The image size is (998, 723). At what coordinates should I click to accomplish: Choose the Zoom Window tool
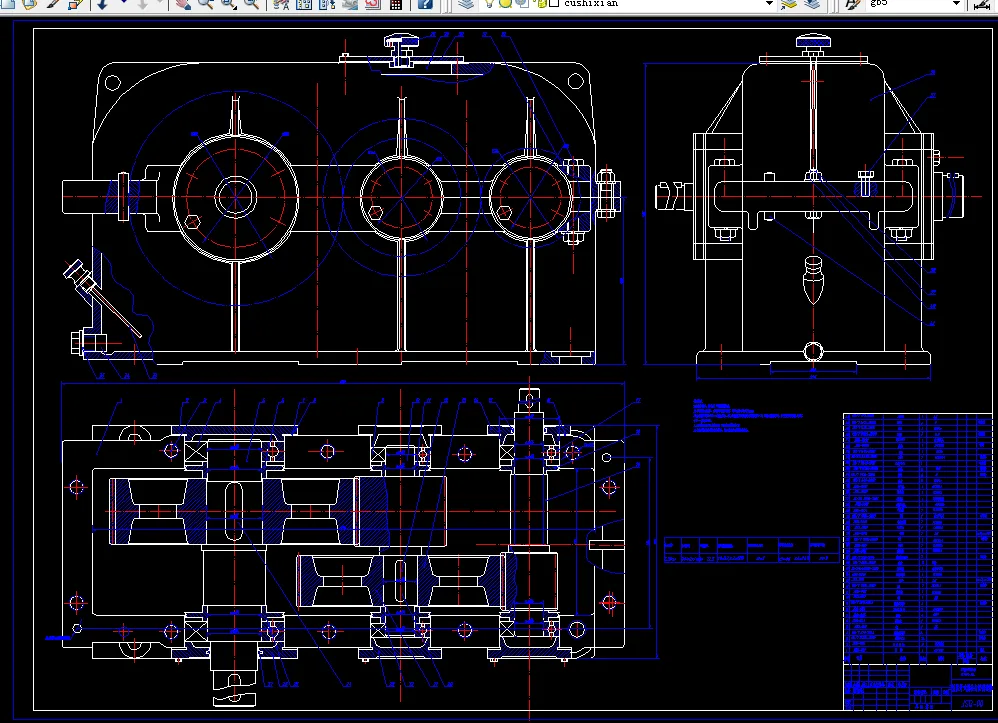pyautogui.click(x=228, y=4)
